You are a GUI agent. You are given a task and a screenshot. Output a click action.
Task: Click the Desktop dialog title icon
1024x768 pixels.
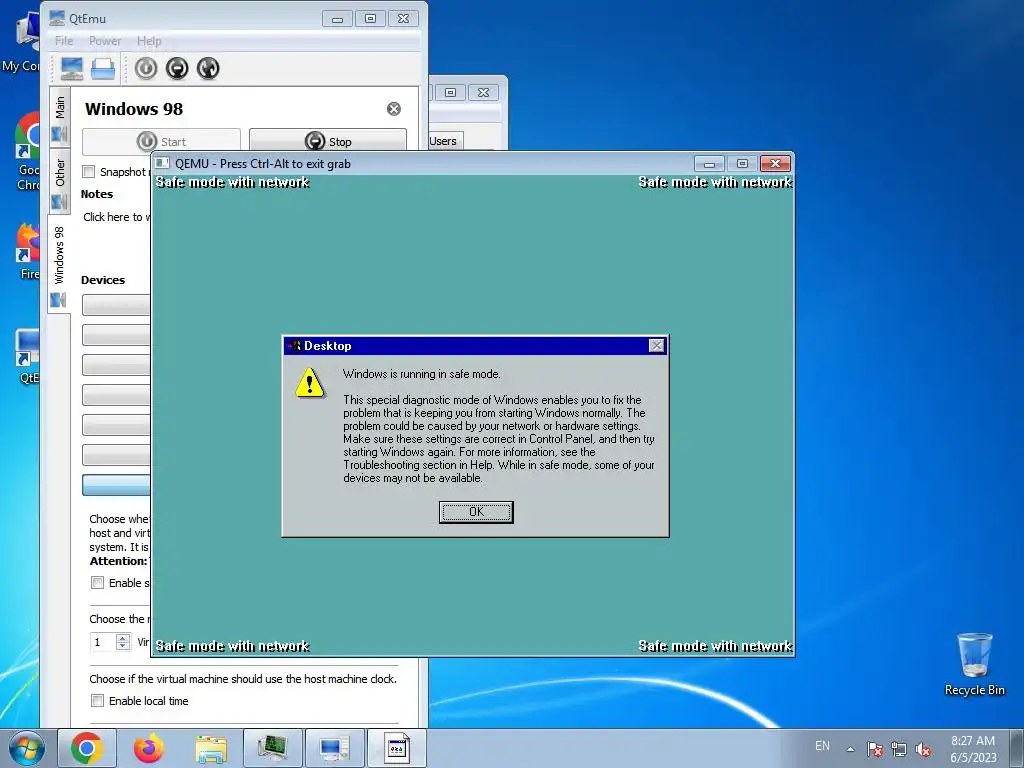(x=294, y=345)
